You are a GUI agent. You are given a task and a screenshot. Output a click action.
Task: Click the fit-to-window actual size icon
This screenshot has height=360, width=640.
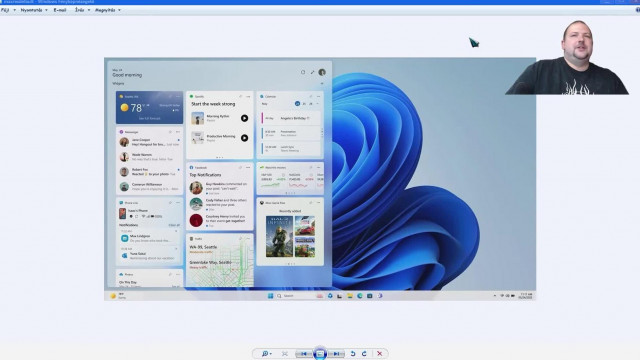tap(284, 353)
